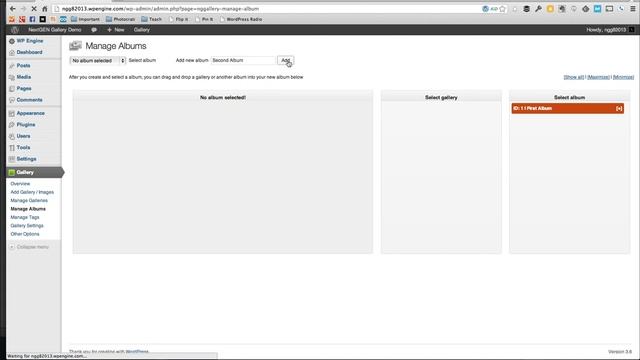
Task: Open Manage Galleries submenu link
Action: coord(29,200)
